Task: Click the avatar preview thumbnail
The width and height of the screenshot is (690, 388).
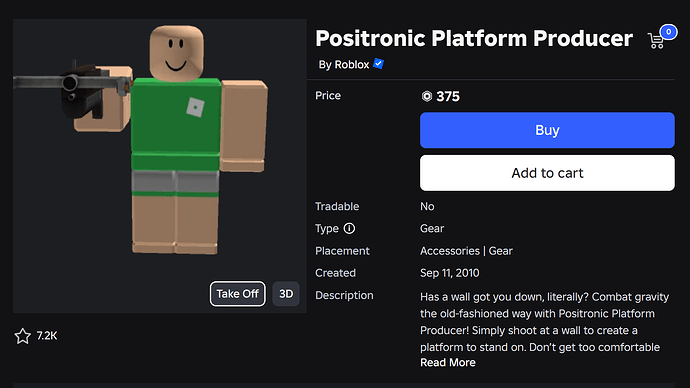Action: pos(160,166)
